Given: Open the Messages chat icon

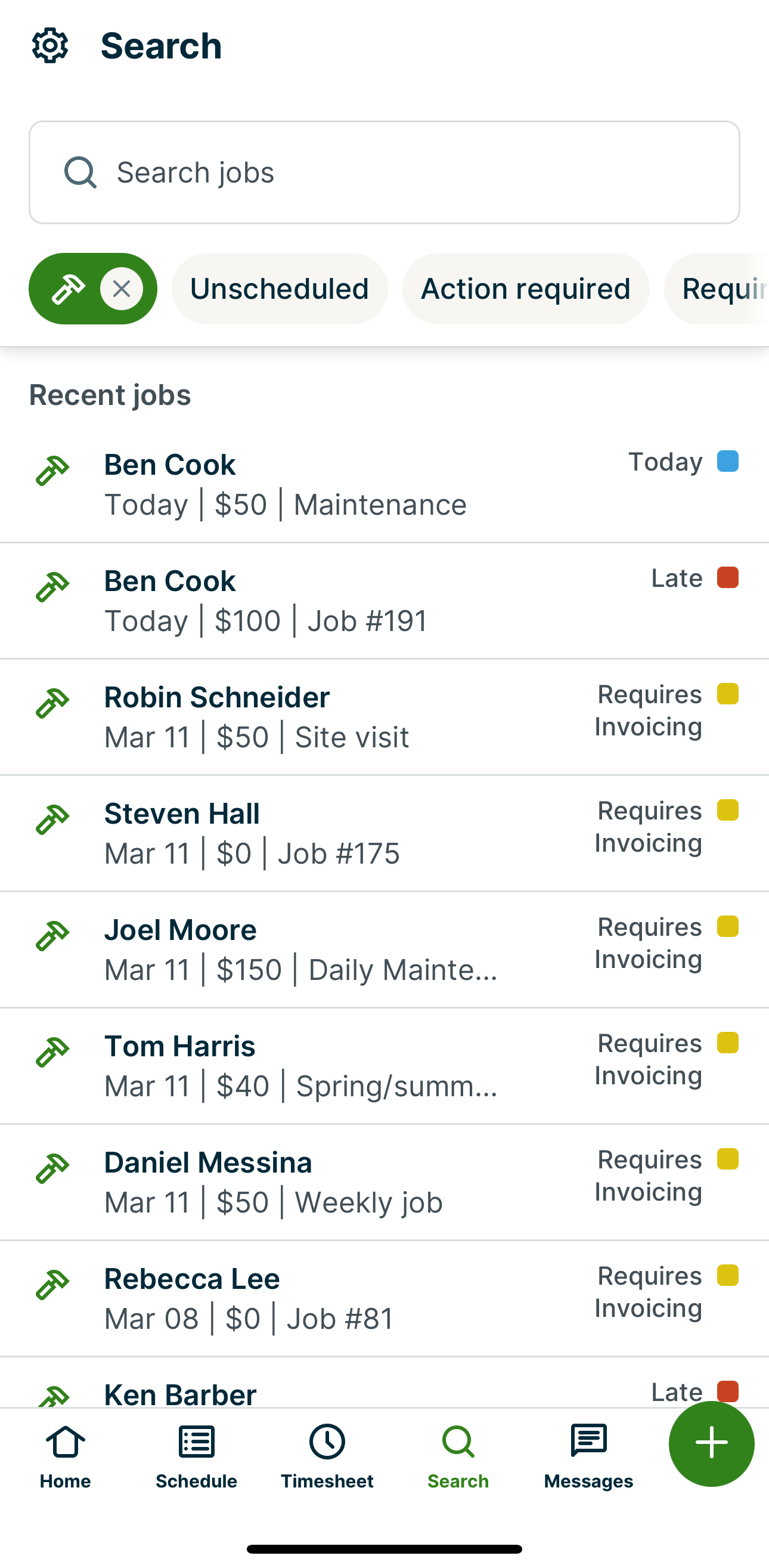Looking at the screenshot, I should point(588,1442).
